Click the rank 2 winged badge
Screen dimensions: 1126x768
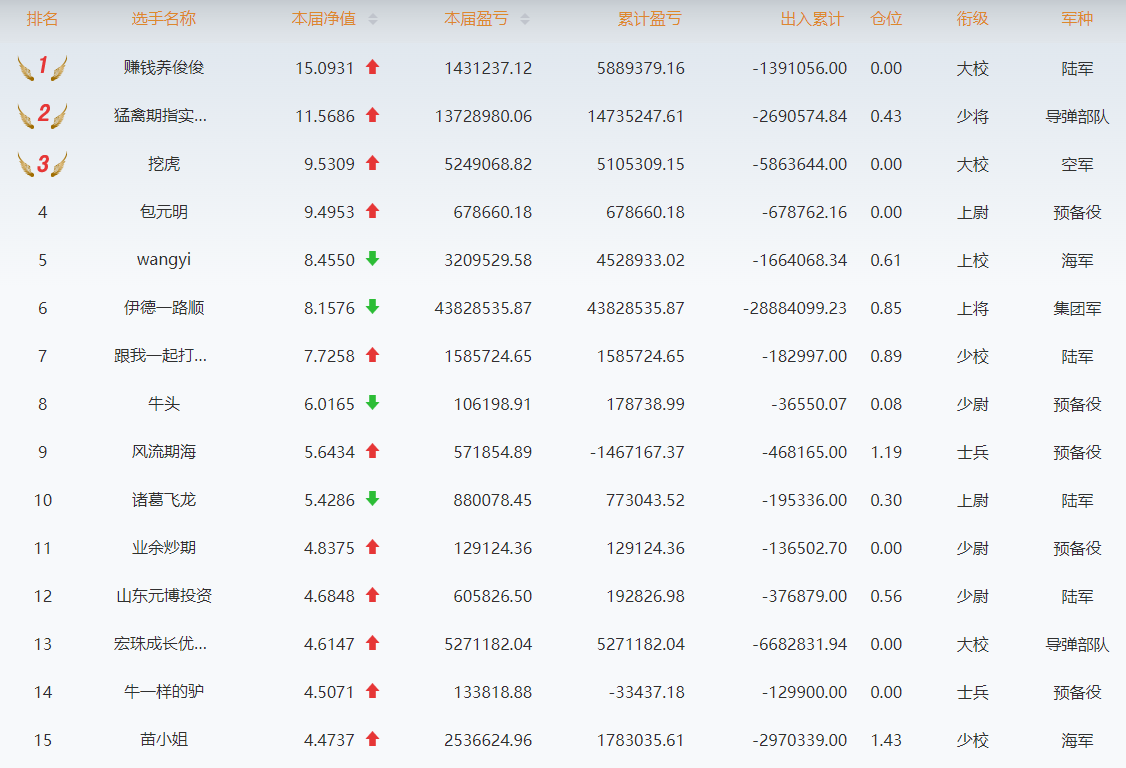tap(42, 115)
